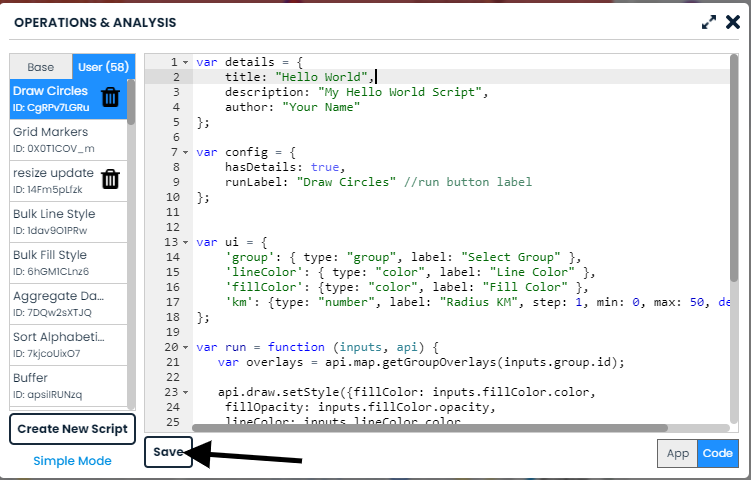
Task: Close the Operations & Analysis dialog
Action: pos(732,22)
